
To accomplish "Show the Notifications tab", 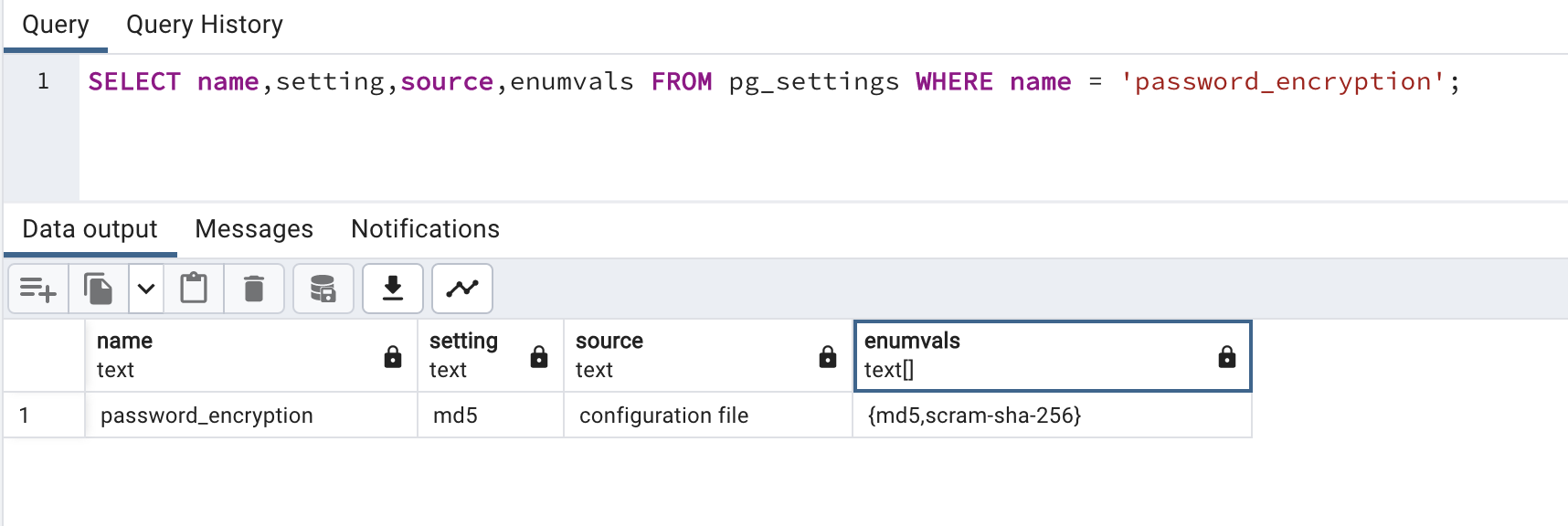I will click(x=425, y=229).
